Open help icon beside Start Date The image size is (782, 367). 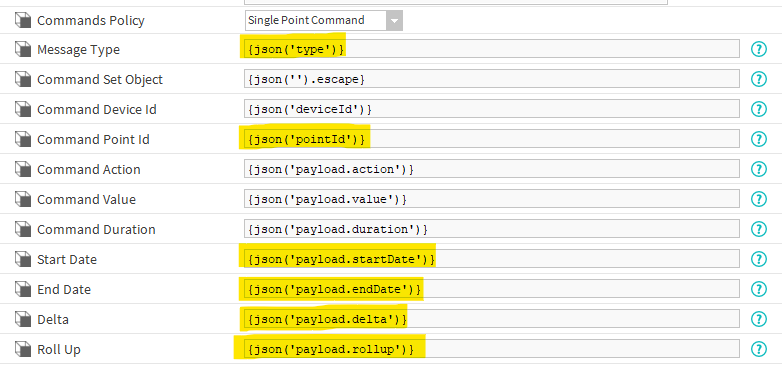click(759, 259)
